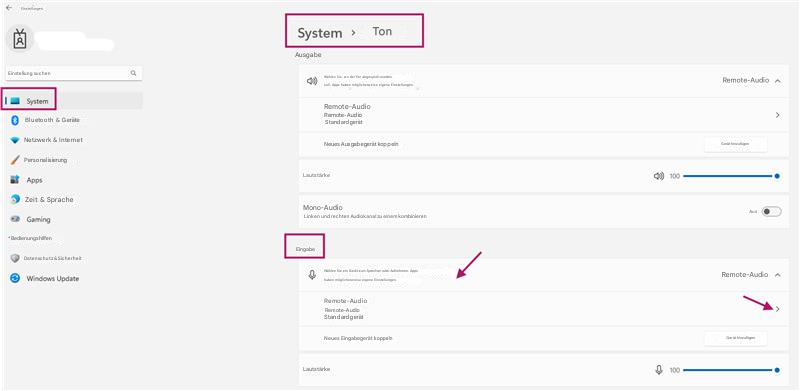The image size is (800, 391).
Task: Click Gerät hinzufügen for input device
Action: (x=735, y=338)
